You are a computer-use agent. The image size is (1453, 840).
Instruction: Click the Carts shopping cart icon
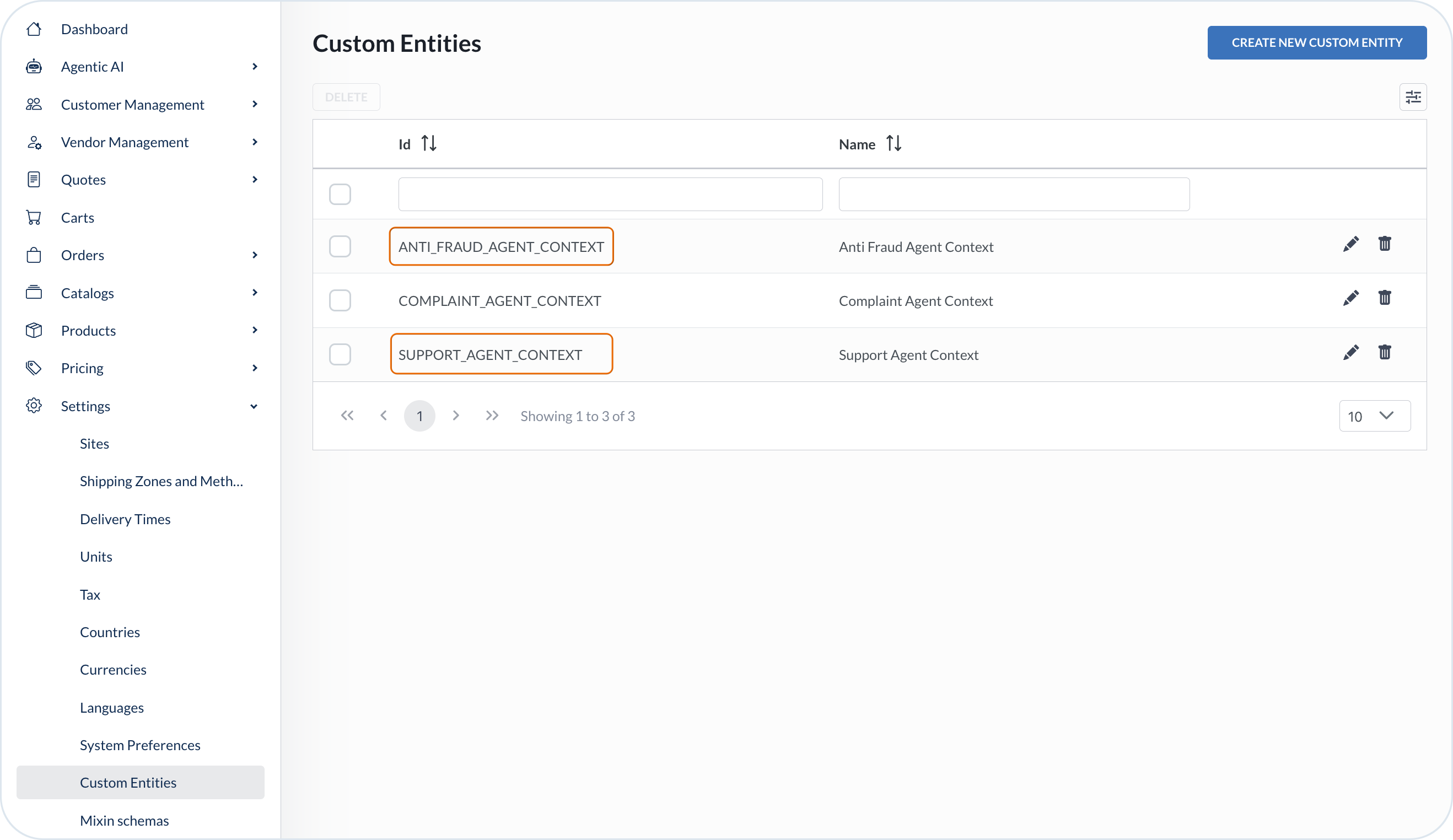34,217
